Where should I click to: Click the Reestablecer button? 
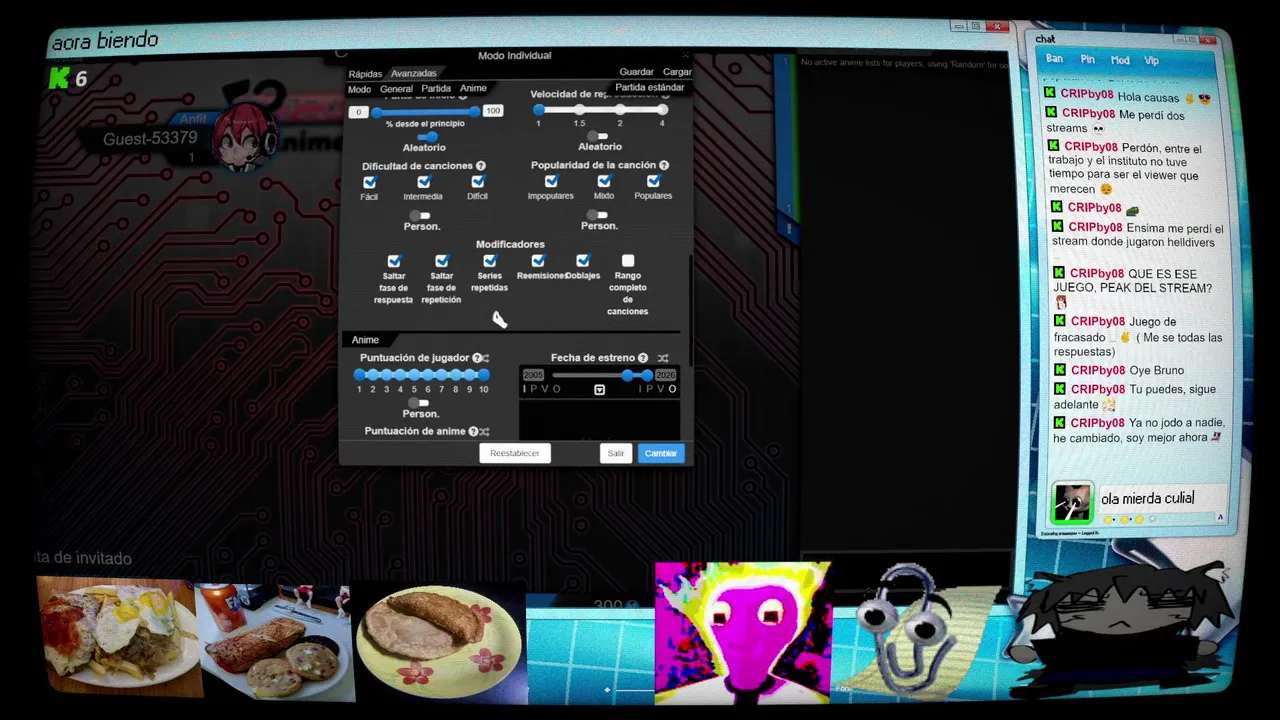pos(515,453)
